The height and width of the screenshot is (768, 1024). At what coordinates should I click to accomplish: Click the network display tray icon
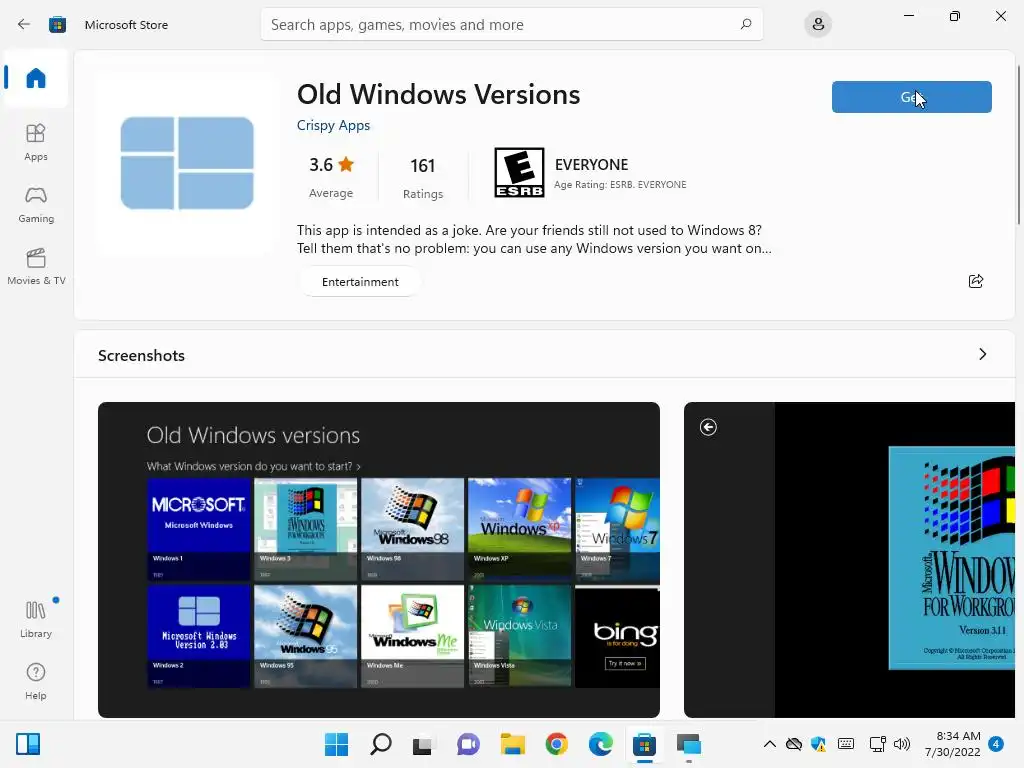877,744
